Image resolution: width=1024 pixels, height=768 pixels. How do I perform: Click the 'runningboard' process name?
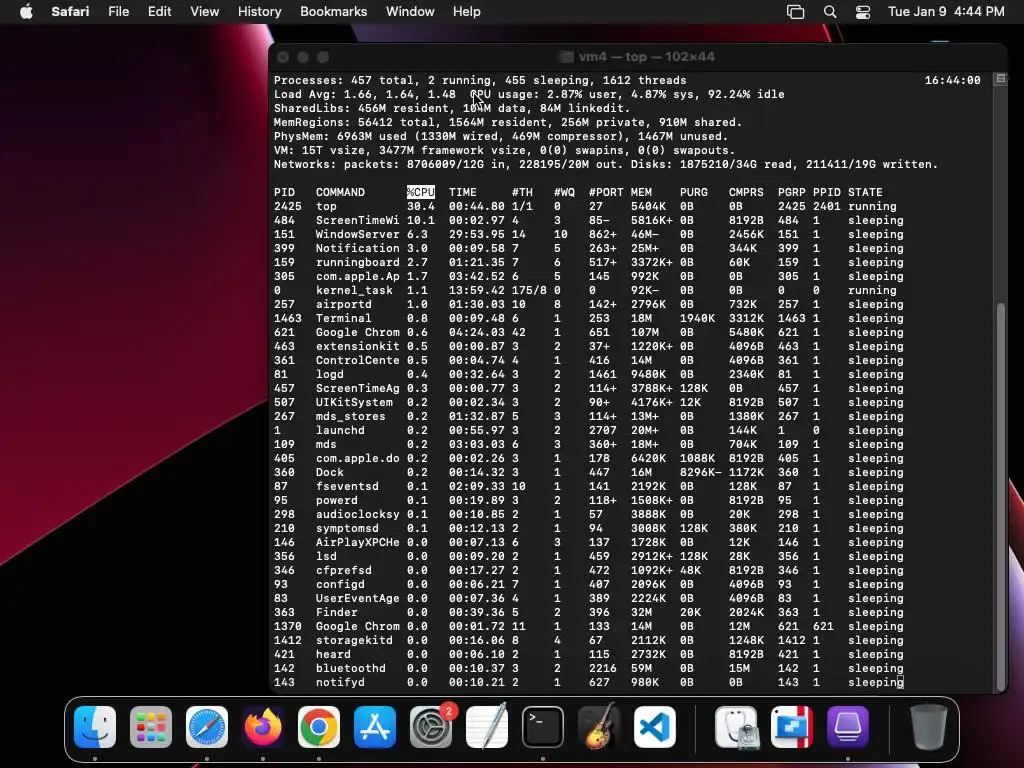357,262
